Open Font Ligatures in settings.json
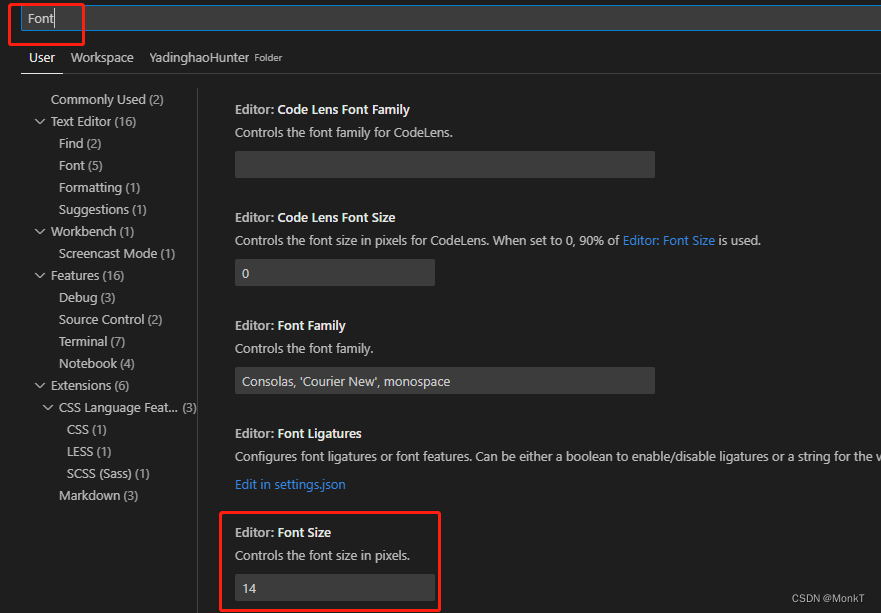Image resolution: width=881 pixels, height=613 pixels. (289, 484)
